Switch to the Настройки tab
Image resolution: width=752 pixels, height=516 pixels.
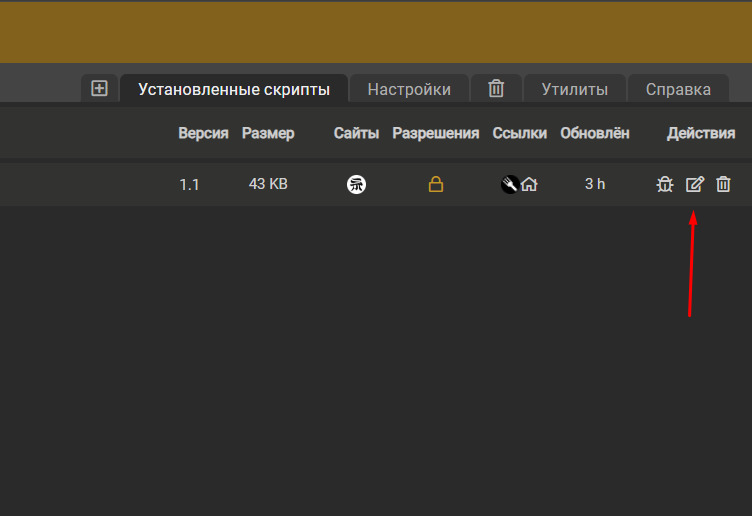(409, 89)
